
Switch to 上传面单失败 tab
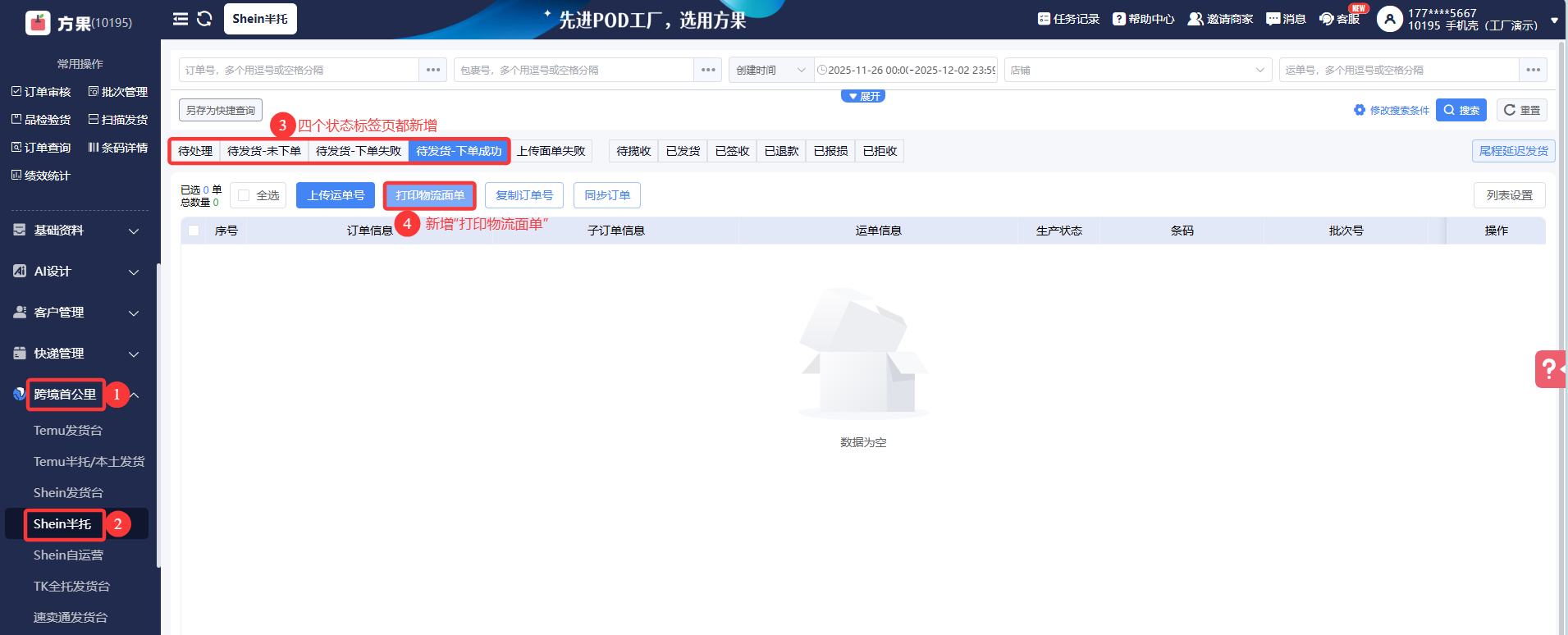(551, 151)
